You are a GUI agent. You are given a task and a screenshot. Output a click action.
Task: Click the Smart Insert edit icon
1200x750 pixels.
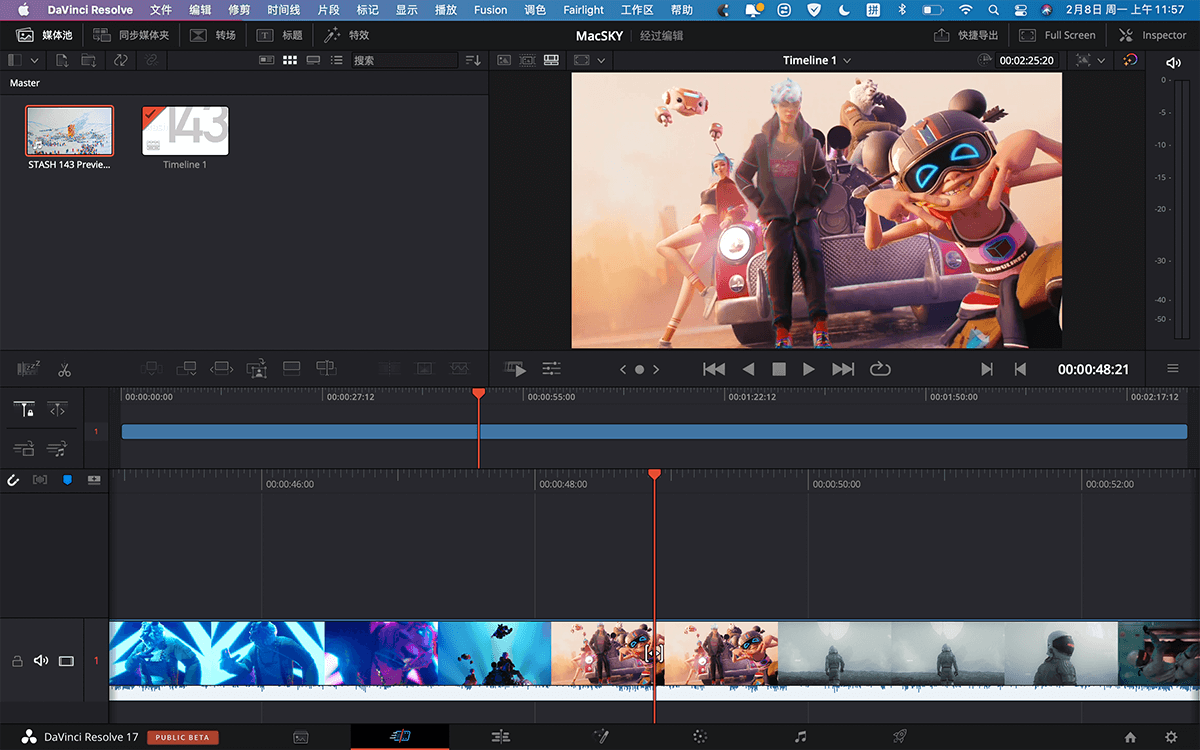pyautogui.click(x=151, y=369)
